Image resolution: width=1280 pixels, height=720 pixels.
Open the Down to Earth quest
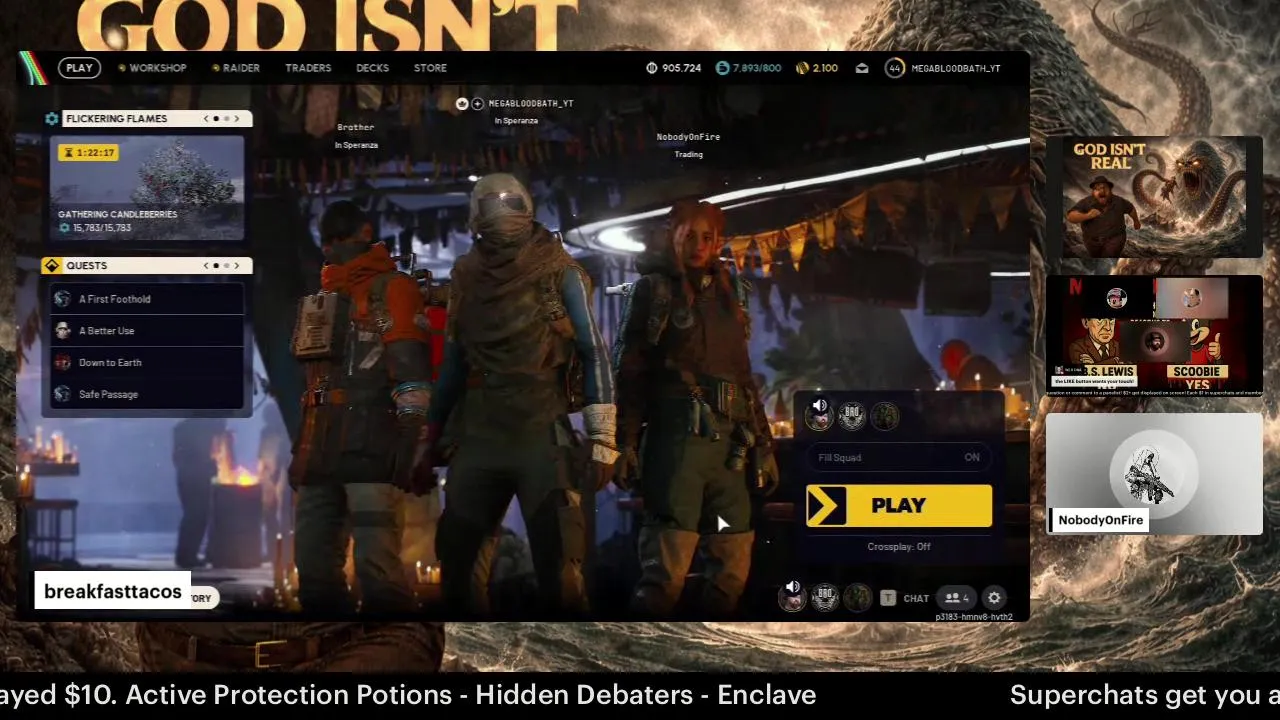(x=147, y=363)
